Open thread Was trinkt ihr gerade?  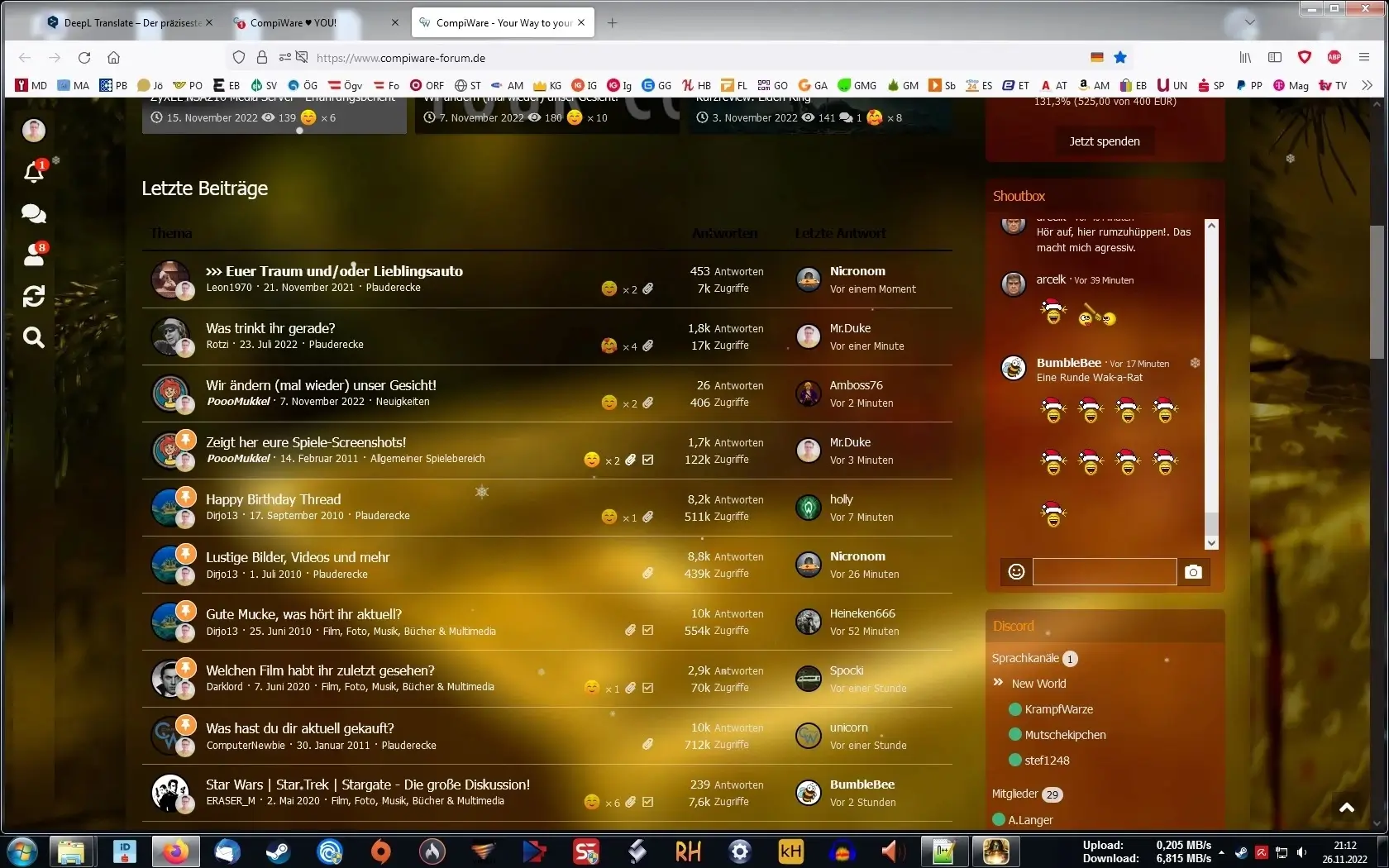tap(270, 328)
